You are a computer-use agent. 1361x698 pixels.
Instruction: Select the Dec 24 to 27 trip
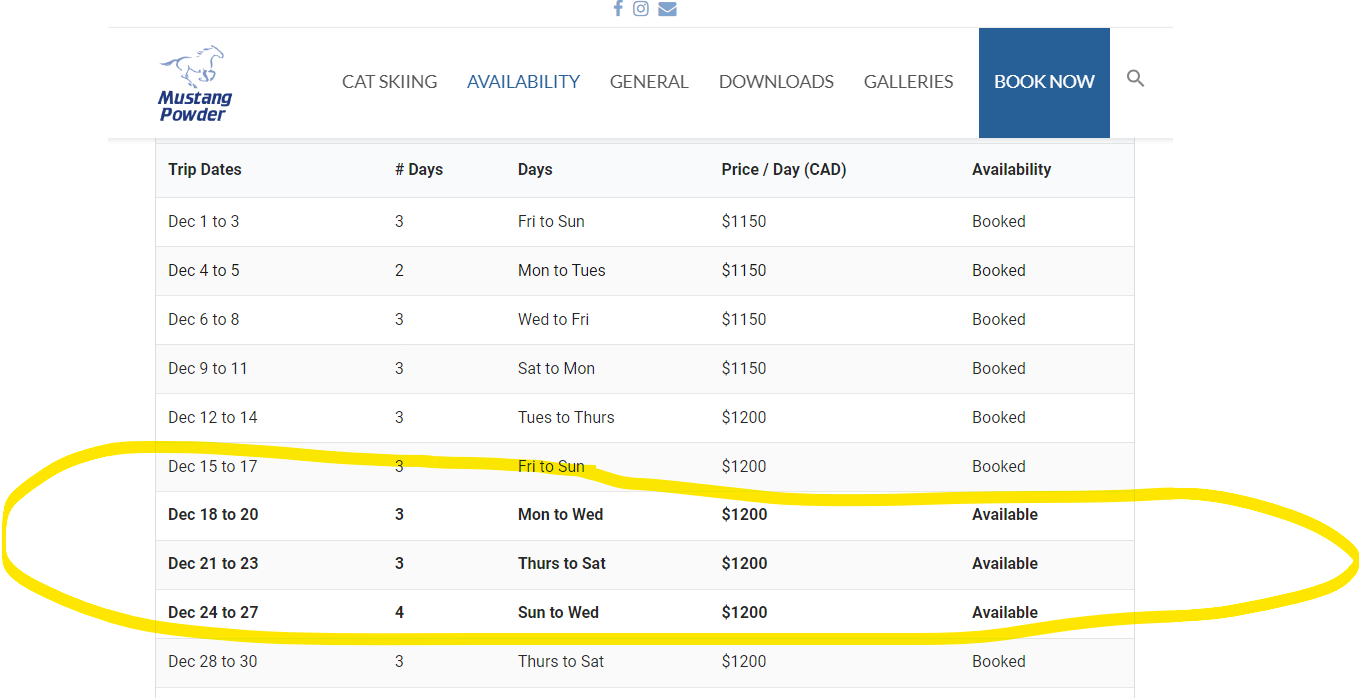point(213,613)
